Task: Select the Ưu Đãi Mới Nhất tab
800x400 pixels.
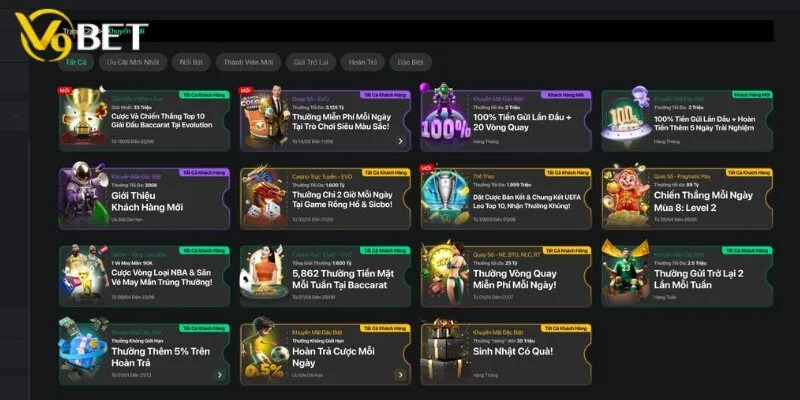Action: tap(133, 62)
